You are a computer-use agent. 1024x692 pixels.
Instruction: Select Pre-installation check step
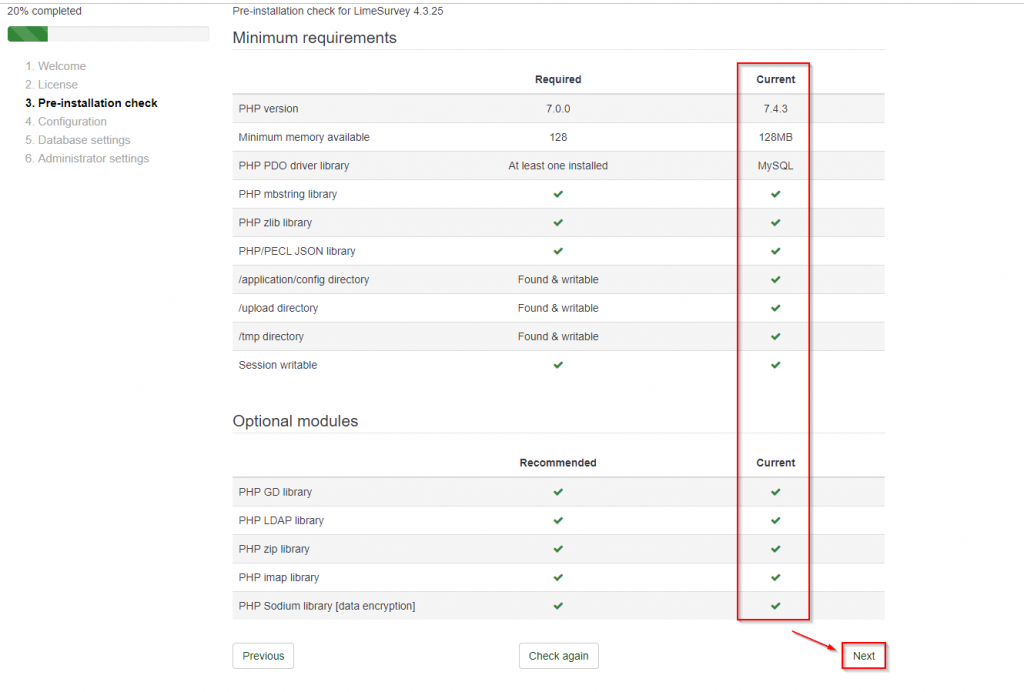tap(91, 103)
